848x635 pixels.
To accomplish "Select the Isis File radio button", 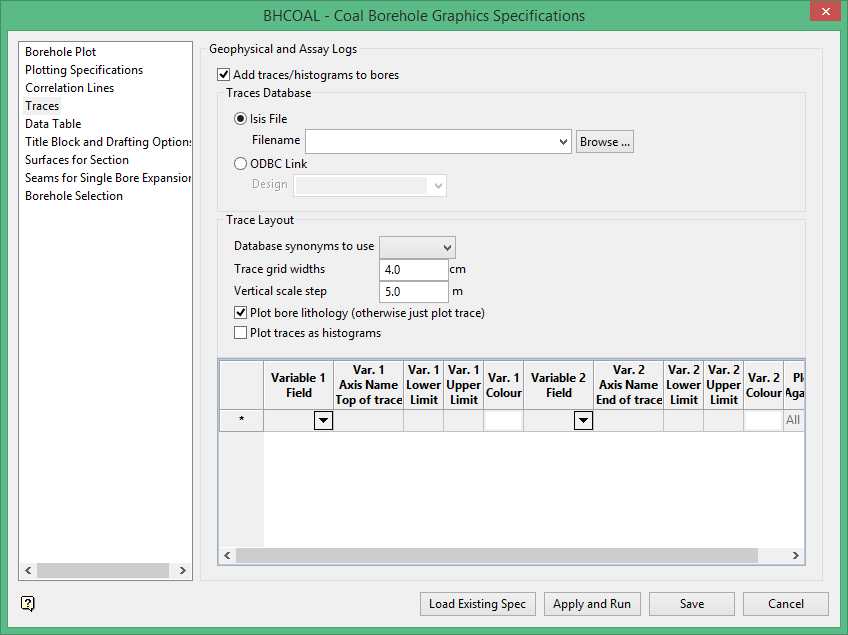I will tap(241, 119).
